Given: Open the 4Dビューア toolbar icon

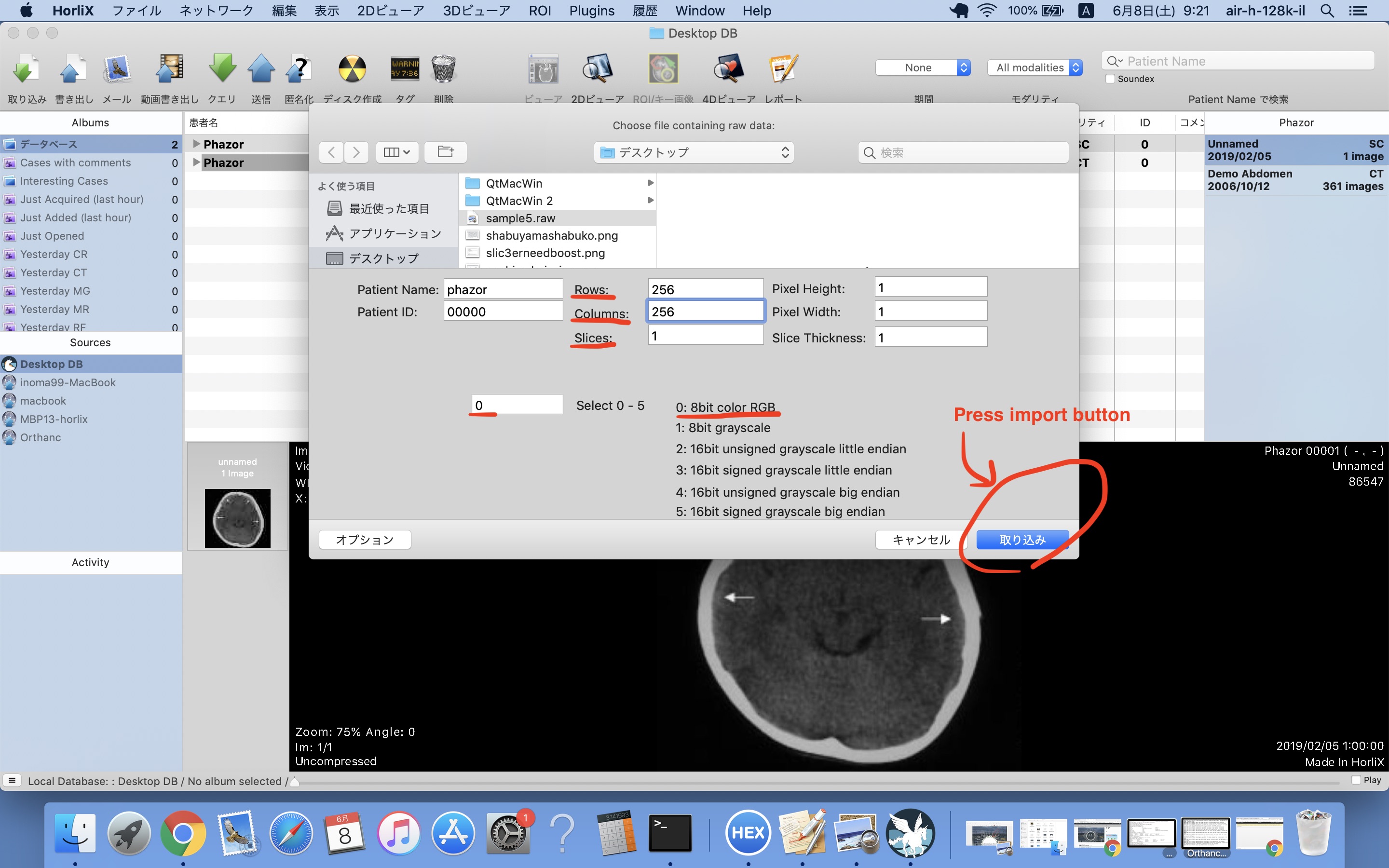Looking at the screenshot, I should click(728, 69).
